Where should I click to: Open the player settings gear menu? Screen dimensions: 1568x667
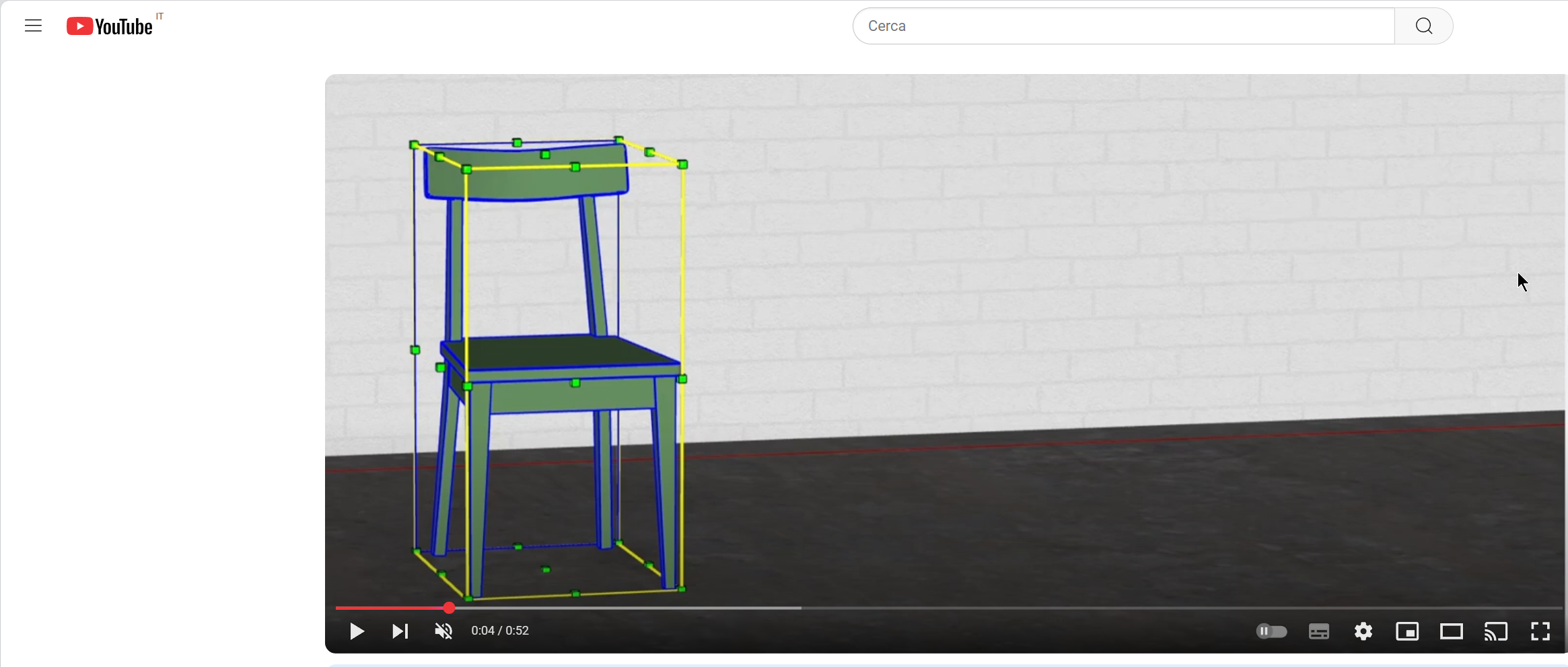1363,631
